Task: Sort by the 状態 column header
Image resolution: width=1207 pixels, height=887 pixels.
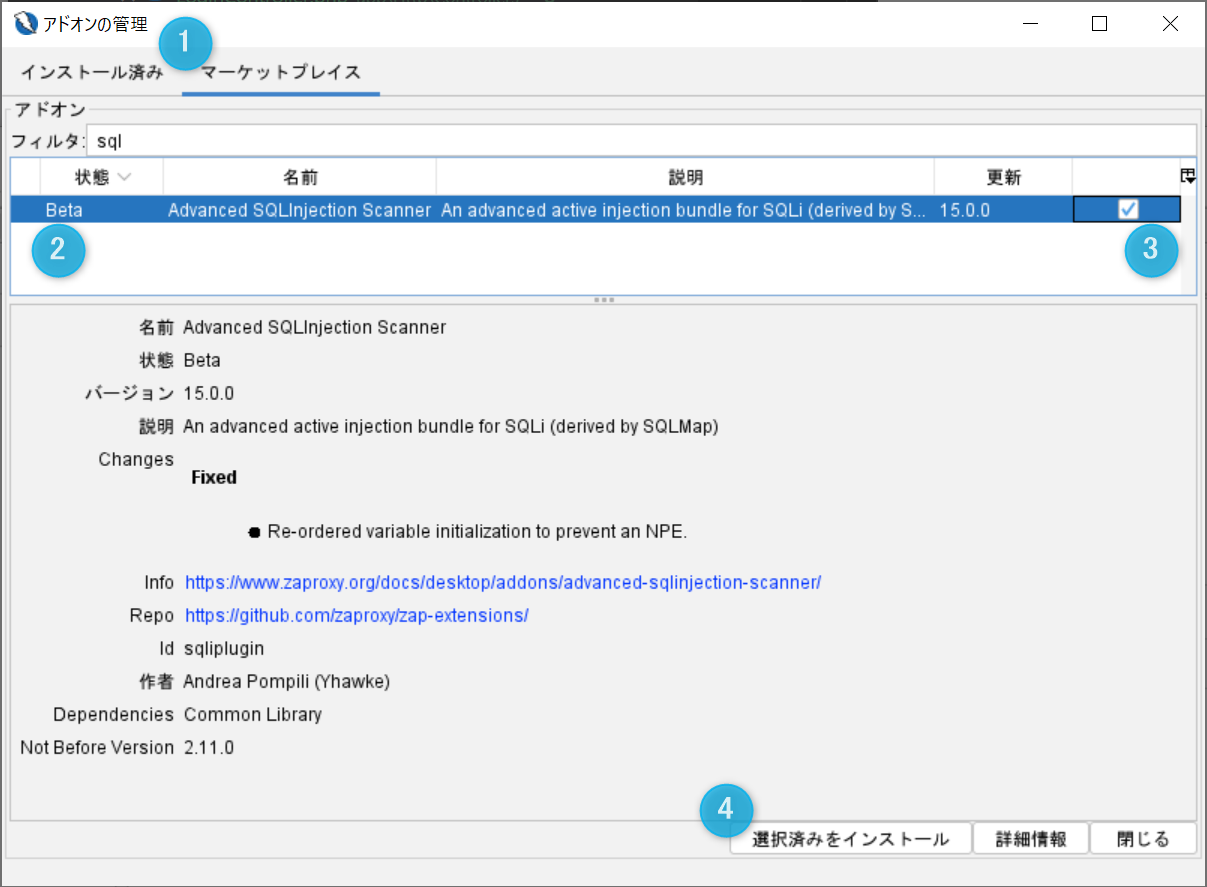Action: 103,177
